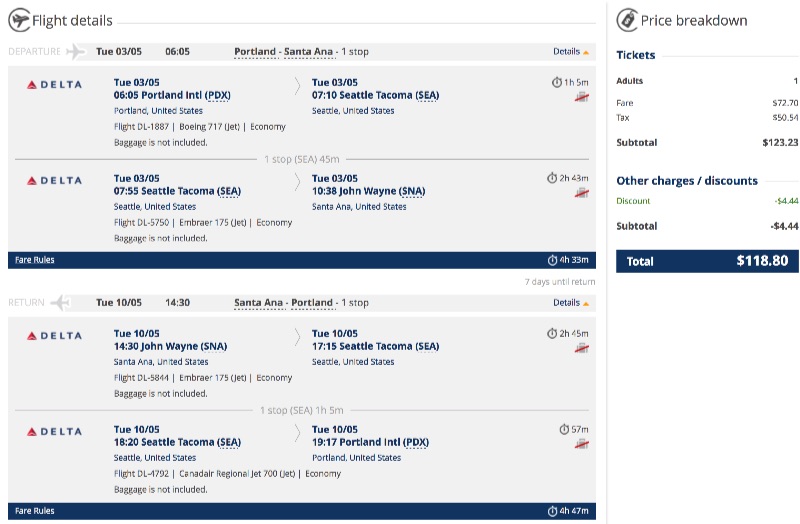Click the Santa Ana - Portland route title
800x524 pixels.
click(283, 303)
